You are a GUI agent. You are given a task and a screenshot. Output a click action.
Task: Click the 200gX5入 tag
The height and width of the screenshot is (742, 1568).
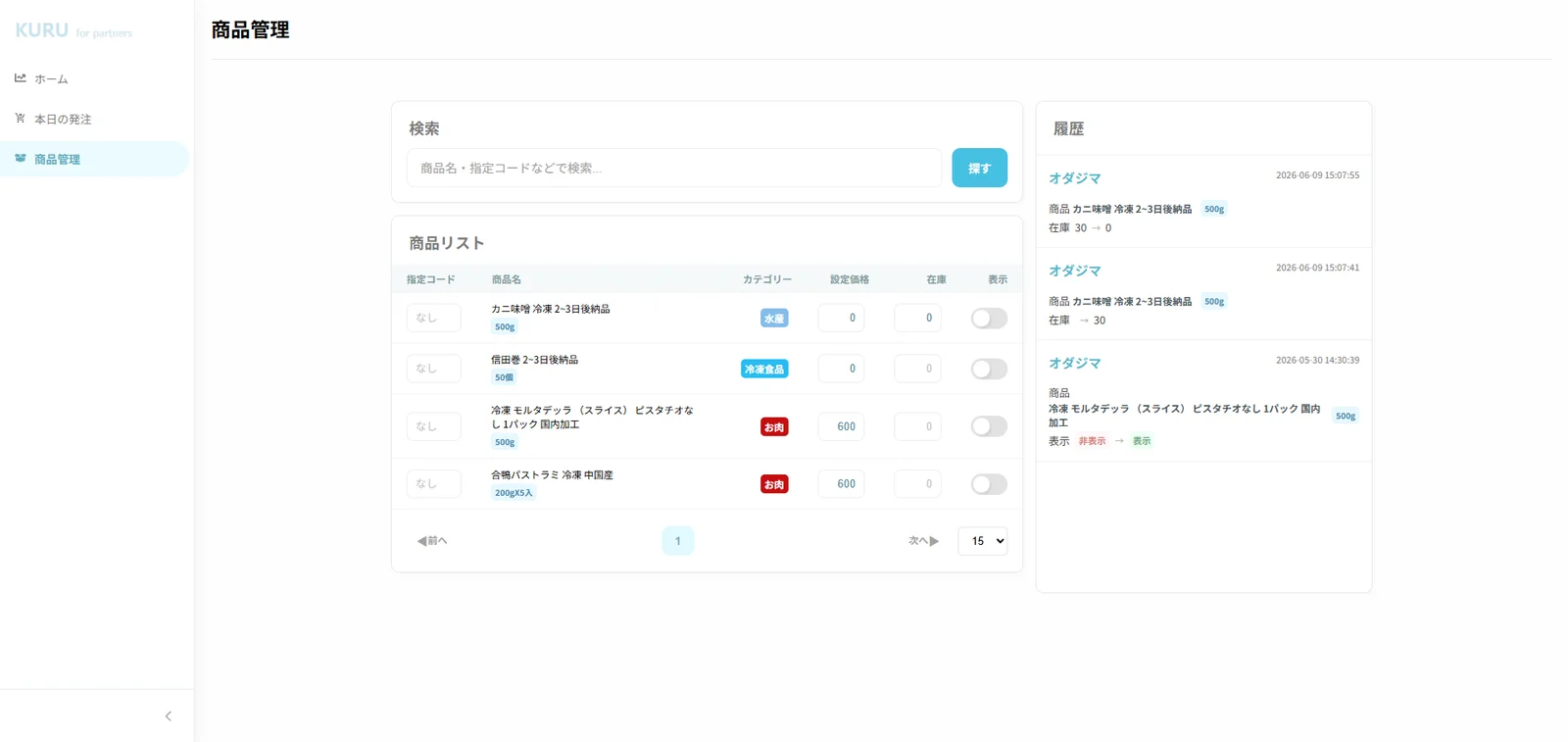(x=514, y=493)
